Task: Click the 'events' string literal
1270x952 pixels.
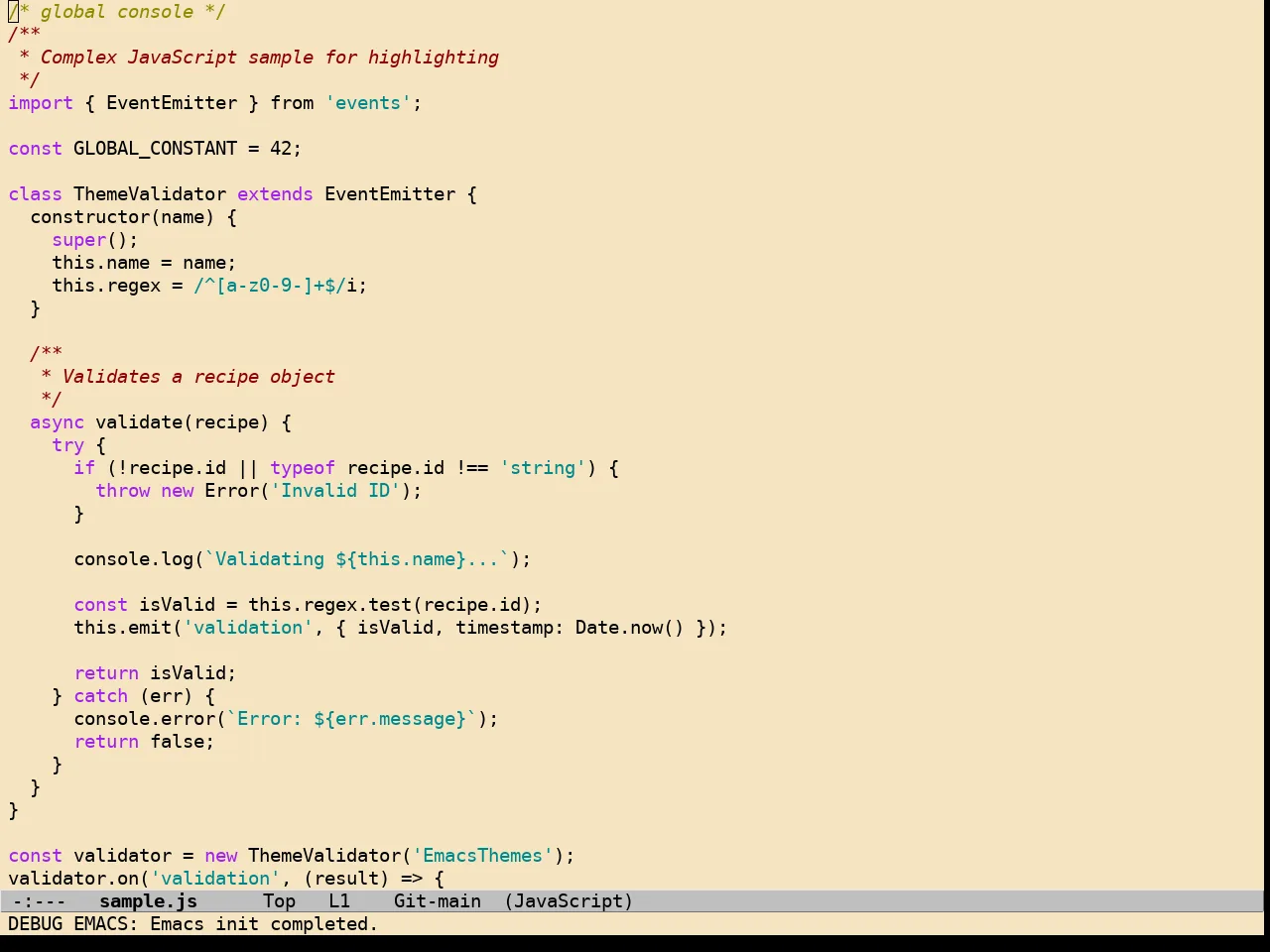Action: 368,103
